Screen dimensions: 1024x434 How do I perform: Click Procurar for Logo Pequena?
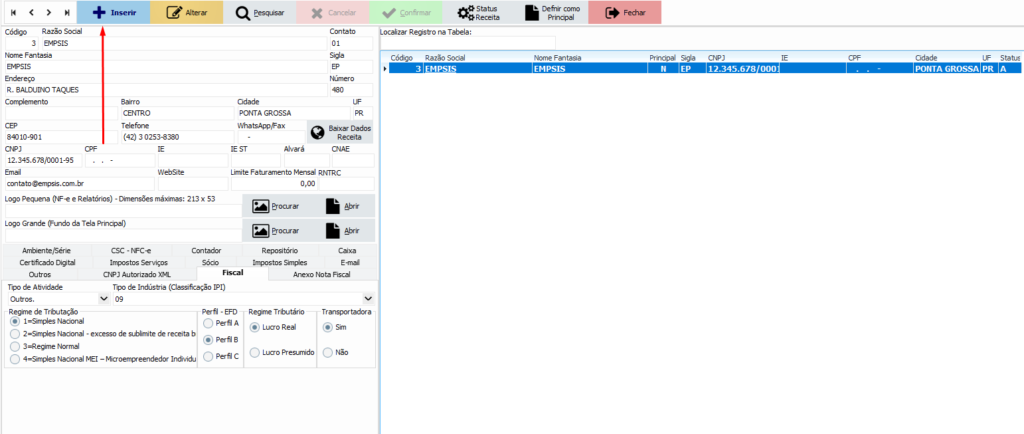pos(277,206)
